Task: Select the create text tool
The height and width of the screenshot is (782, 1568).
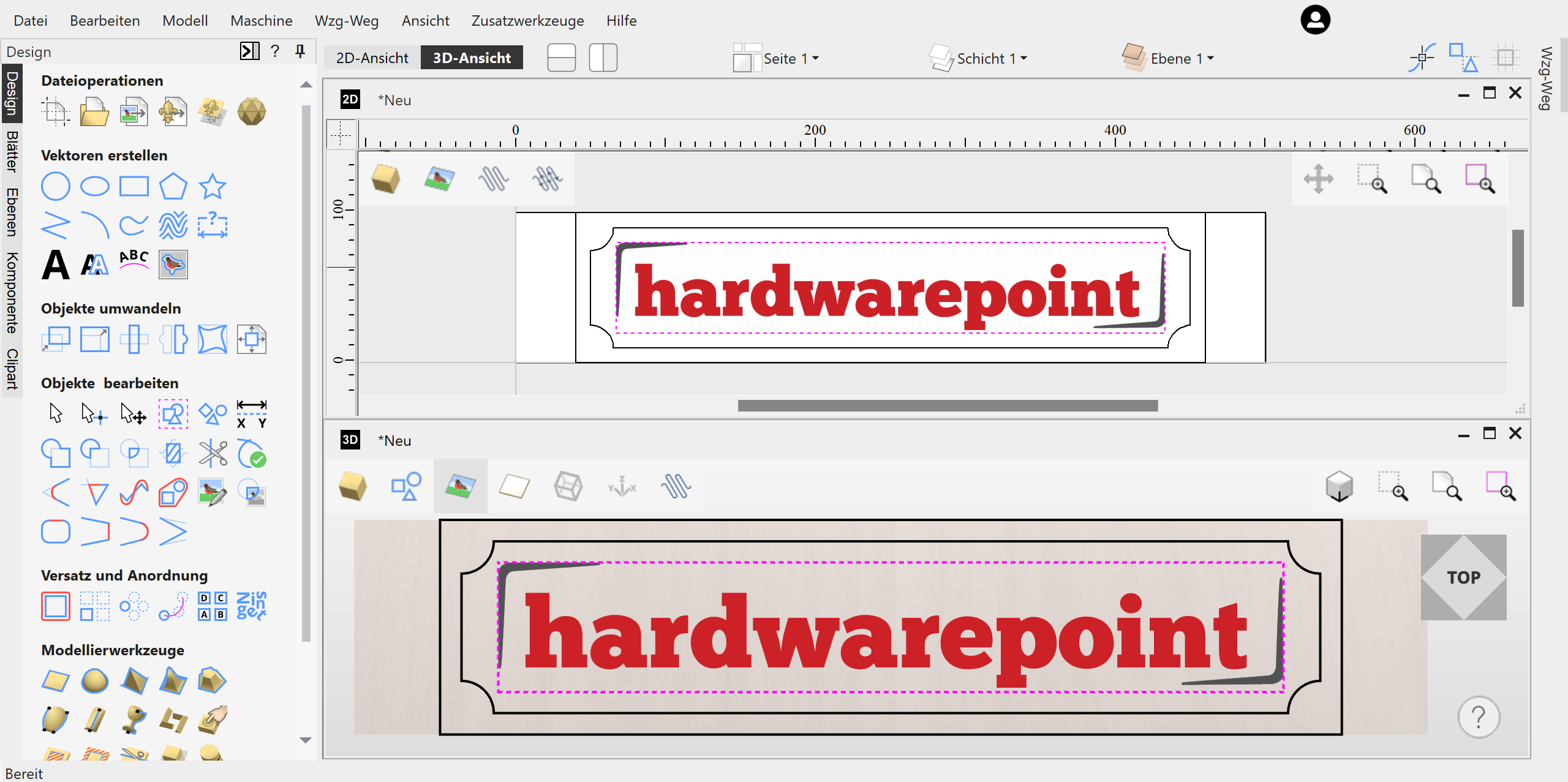Action: click(55, 265)
